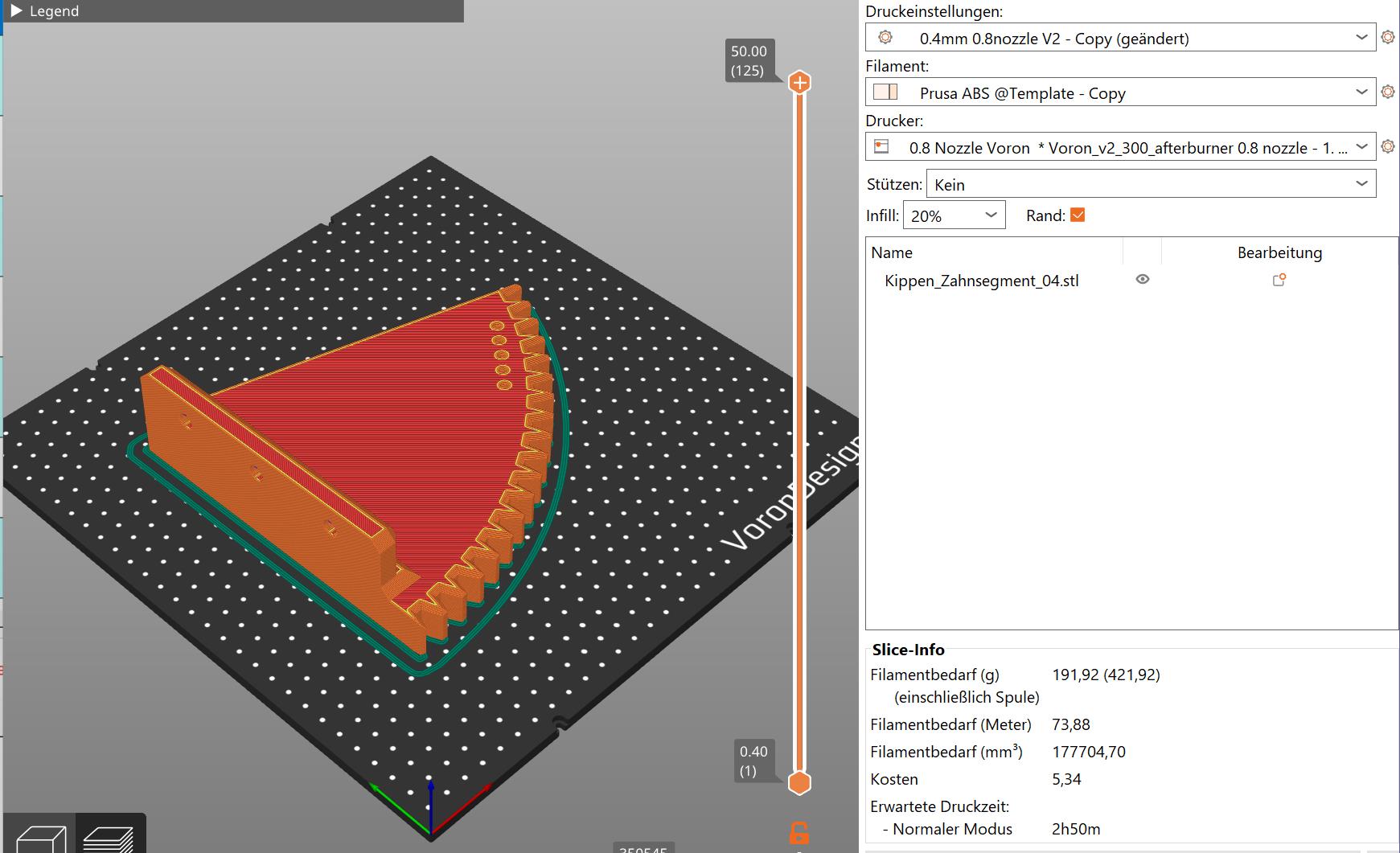Image resolution: width=1400 pixels, height=853 pixels.
Task: Toggle the layer slider lock icon
Action: [799, 832]
